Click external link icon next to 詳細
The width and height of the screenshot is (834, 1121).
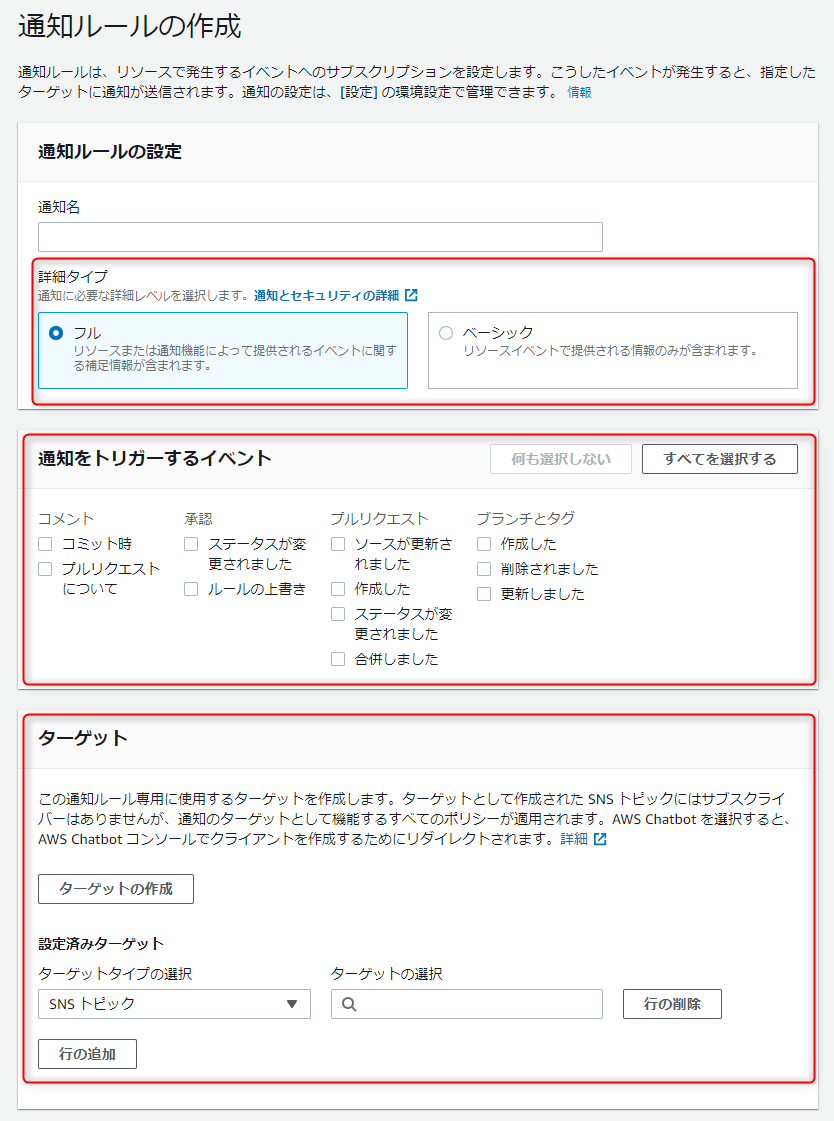point(600,839)
